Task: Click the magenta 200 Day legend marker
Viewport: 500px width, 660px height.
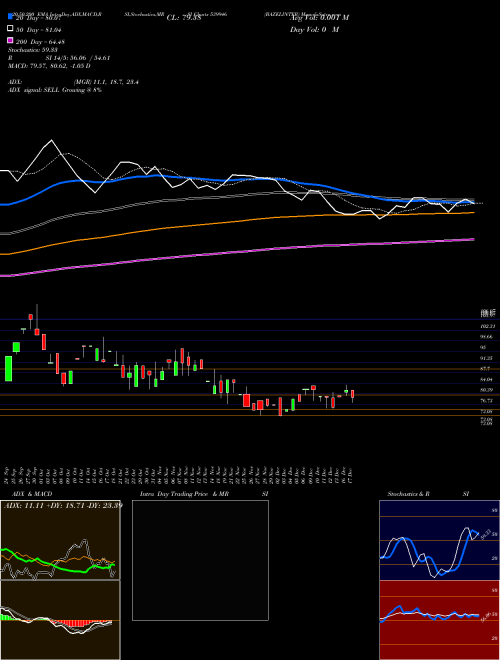Action: pyautogui.click(x=10, y=41)
